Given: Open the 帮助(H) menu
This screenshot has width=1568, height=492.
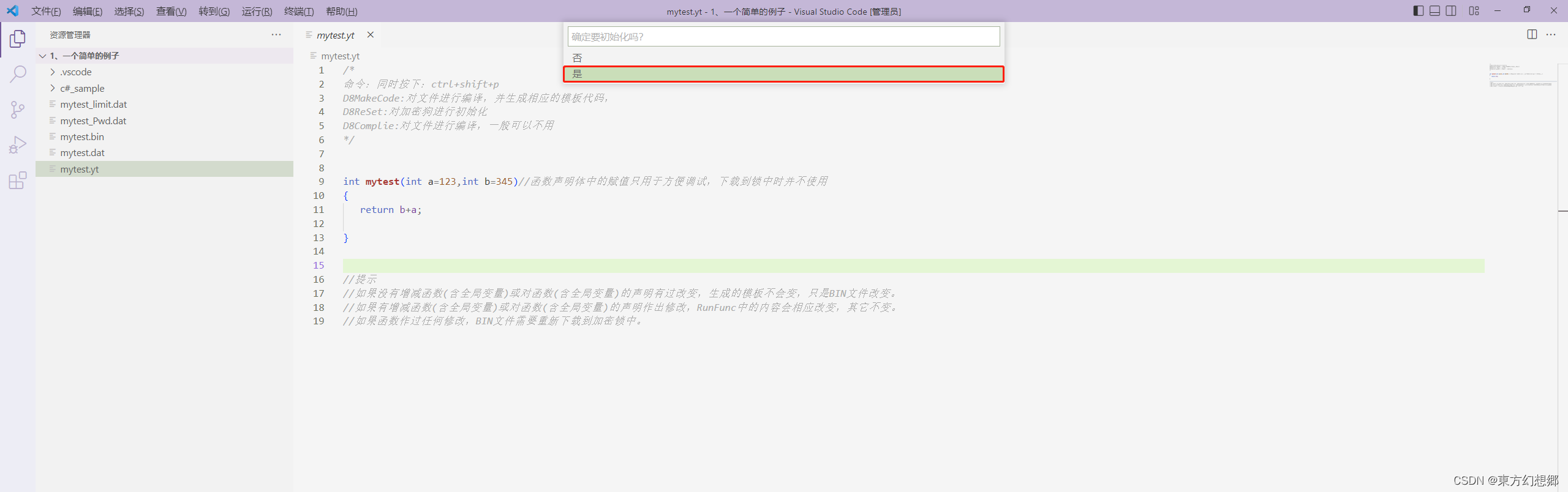Looking at the screenshot, I should coord(342,11).
